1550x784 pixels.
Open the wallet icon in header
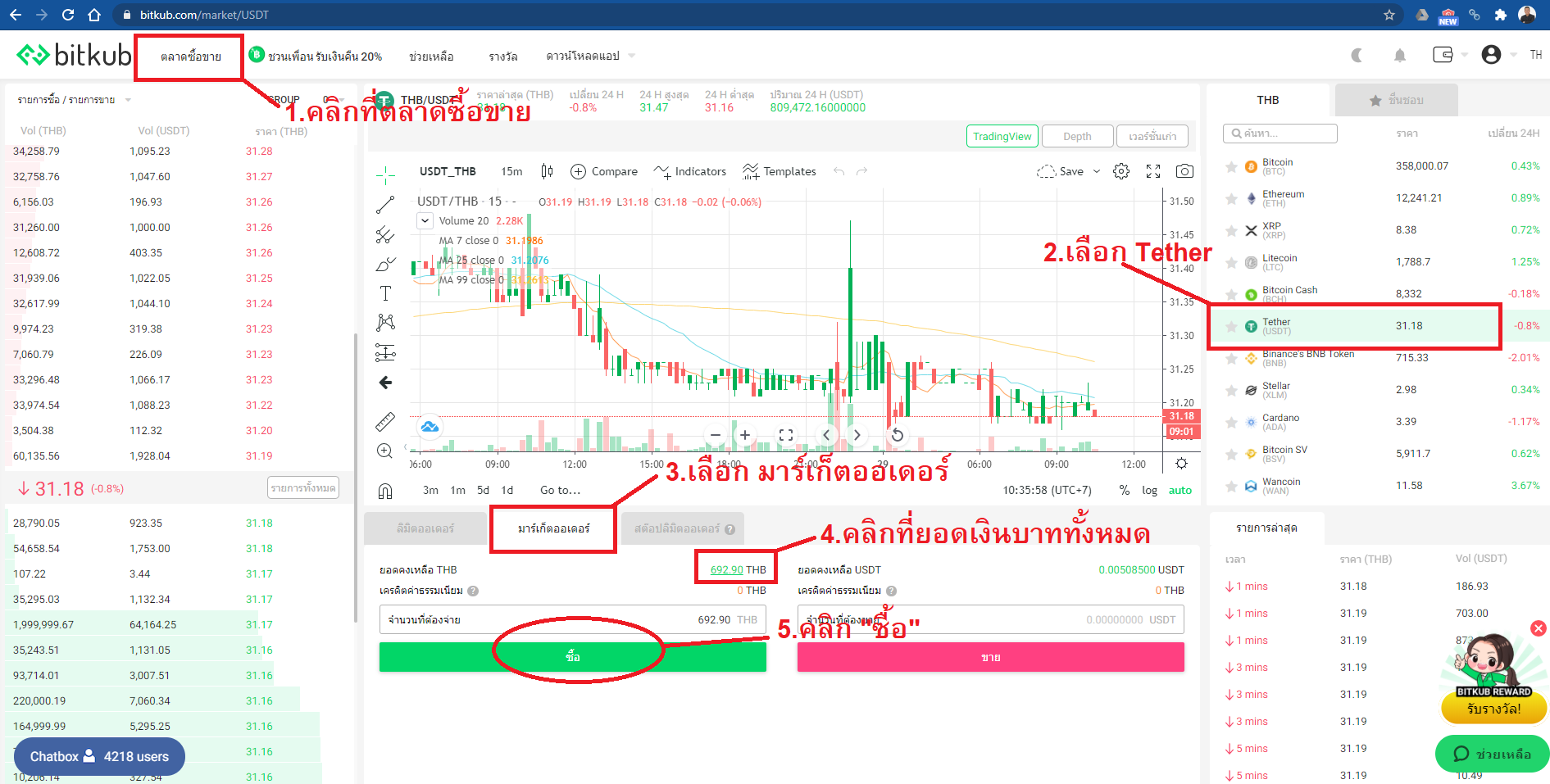(1443, 55)
